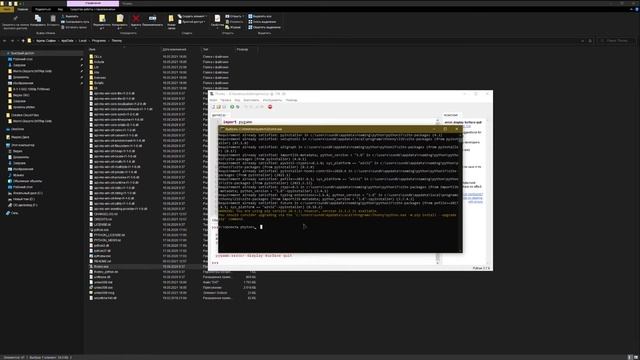The width and height of the screenshot is (640, 360).
Task: Click the Explorer search field
Action: click(x=616, y=41)
